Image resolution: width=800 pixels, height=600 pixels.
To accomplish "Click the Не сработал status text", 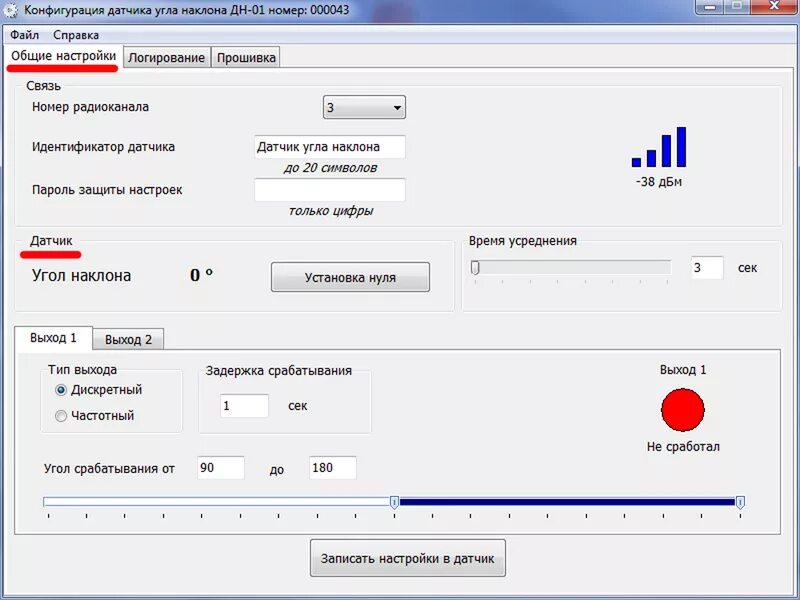I will [x=683, y=446].
